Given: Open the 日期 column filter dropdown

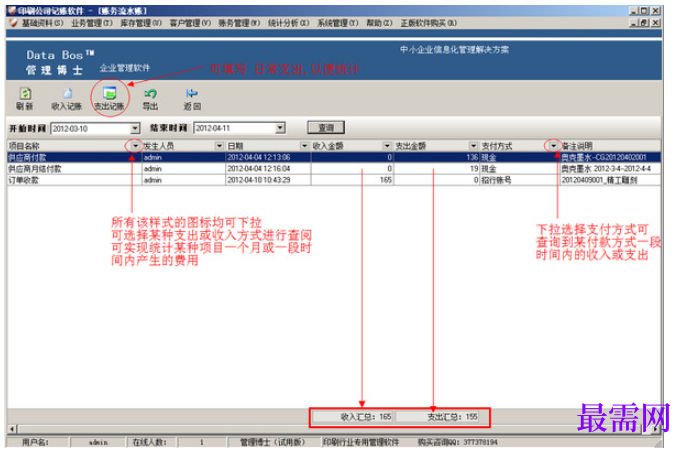Looking at the screenshot, I should [305, 146].
